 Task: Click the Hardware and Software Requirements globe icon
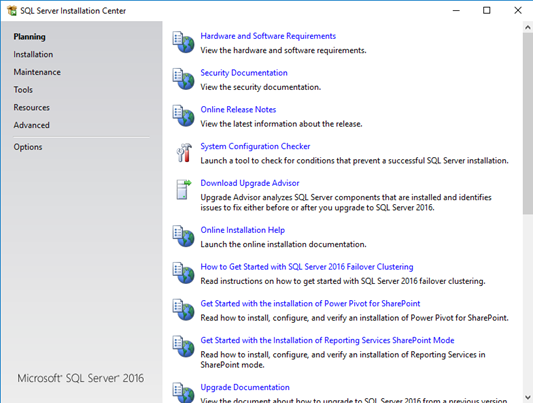tap(183, 42)
